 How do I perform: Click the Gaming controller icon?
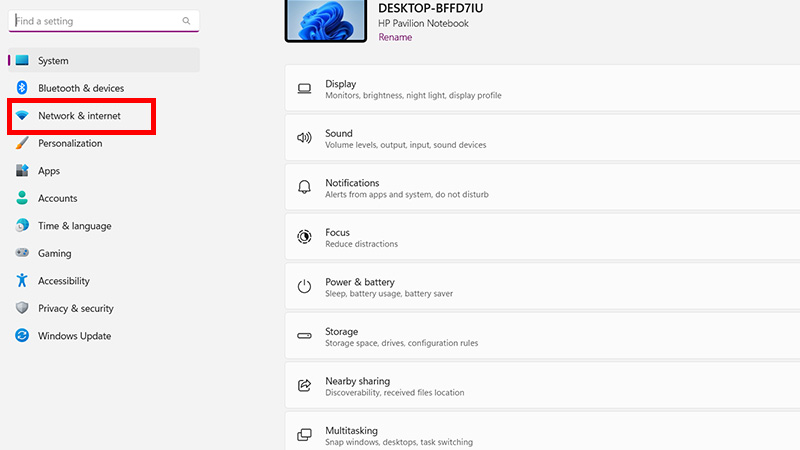click(22, 253)
